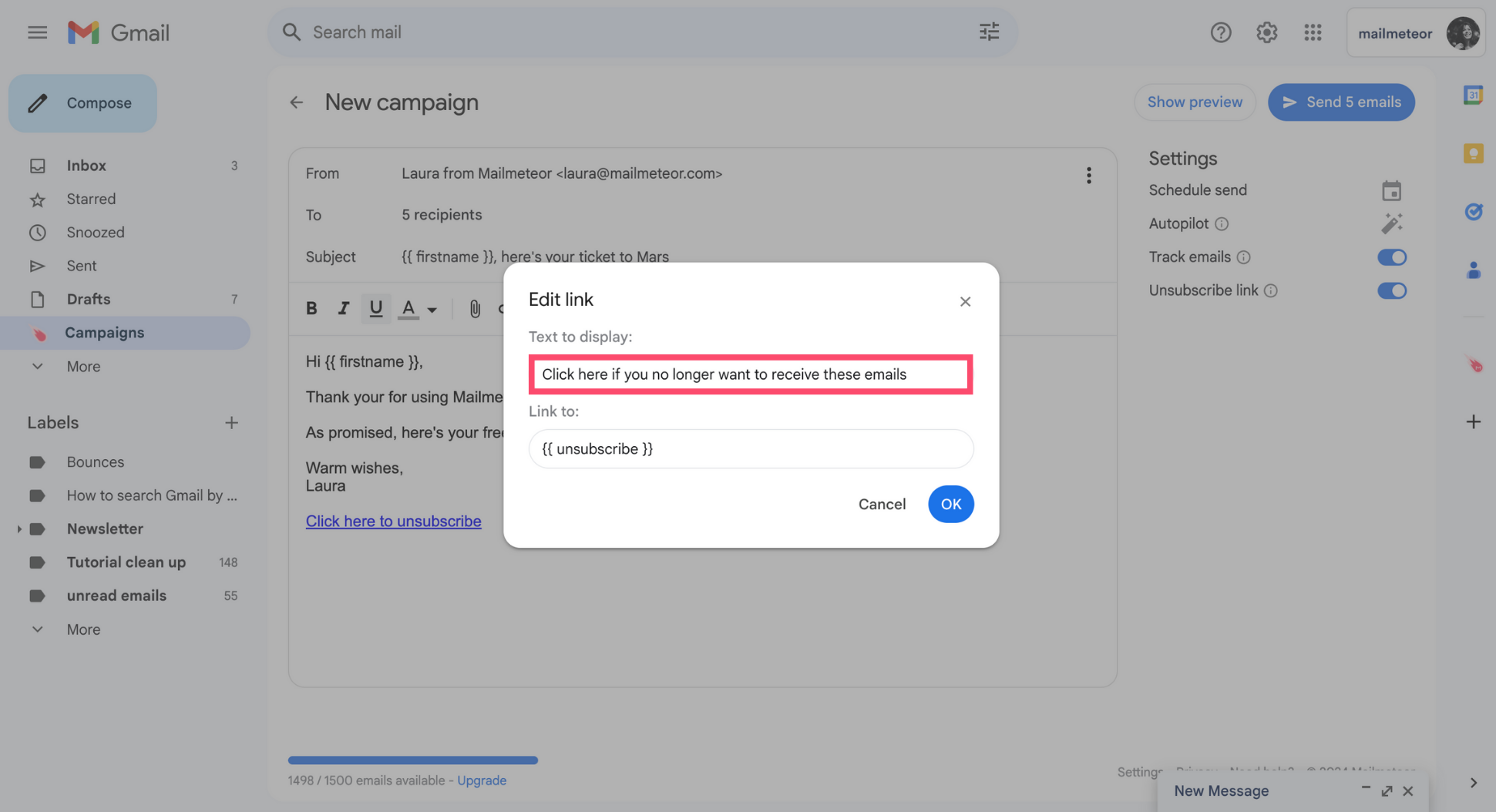The height and width of the screenshot is (812, 1496).
Task: Click Send 5 emails button
Action: pos(1341,102)
